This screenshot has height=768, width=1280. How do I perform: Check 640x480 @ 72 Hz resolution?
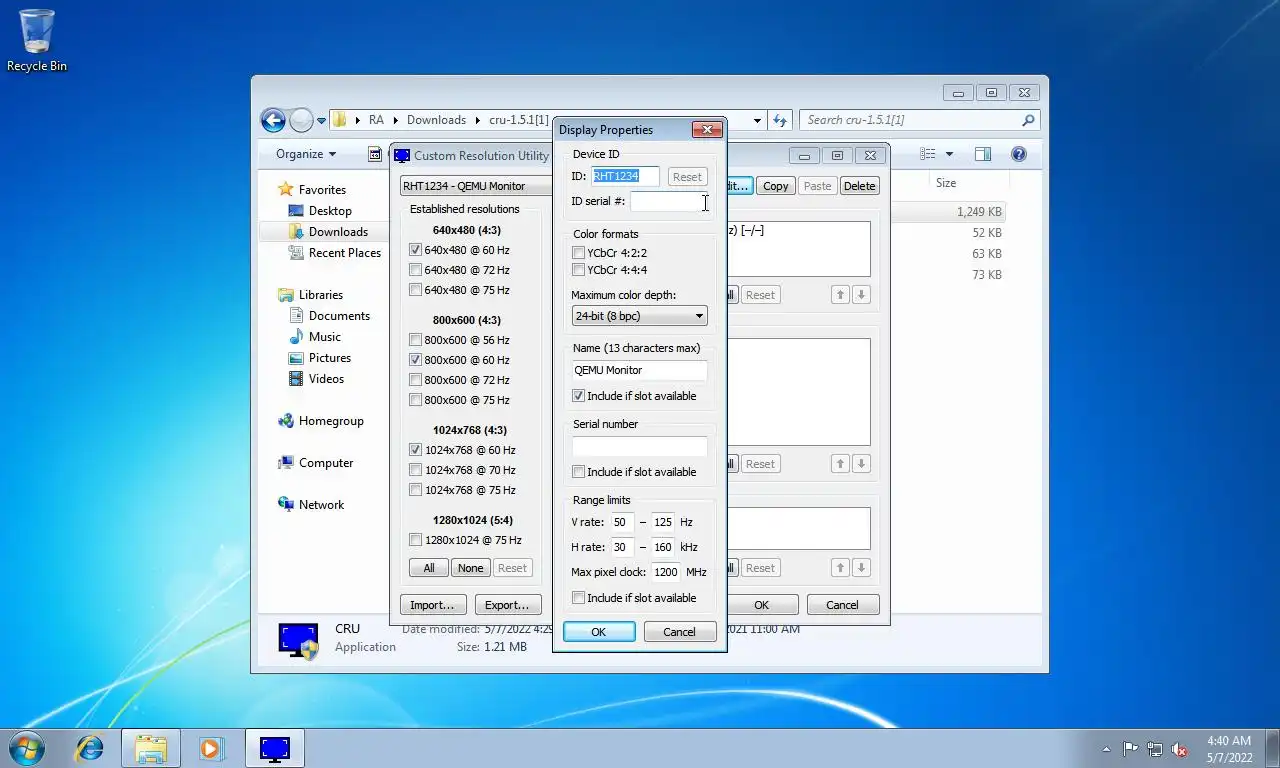click(x=416, y=270)
